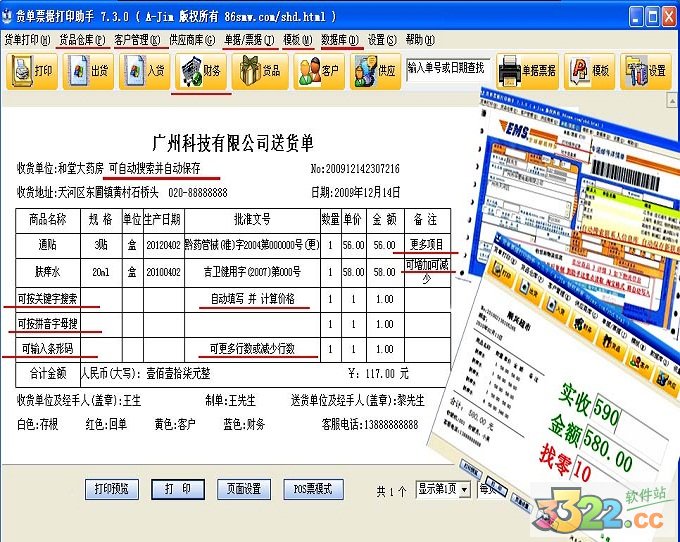
Task: Expand the 显示第1页 page dropdown
Action: click(464, 490)
